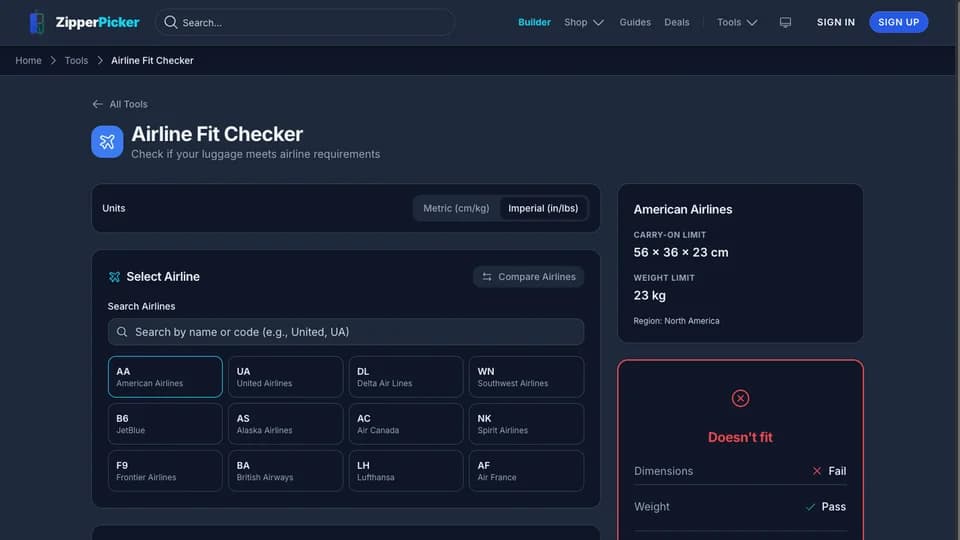Select AC Air Canada card

406,424
